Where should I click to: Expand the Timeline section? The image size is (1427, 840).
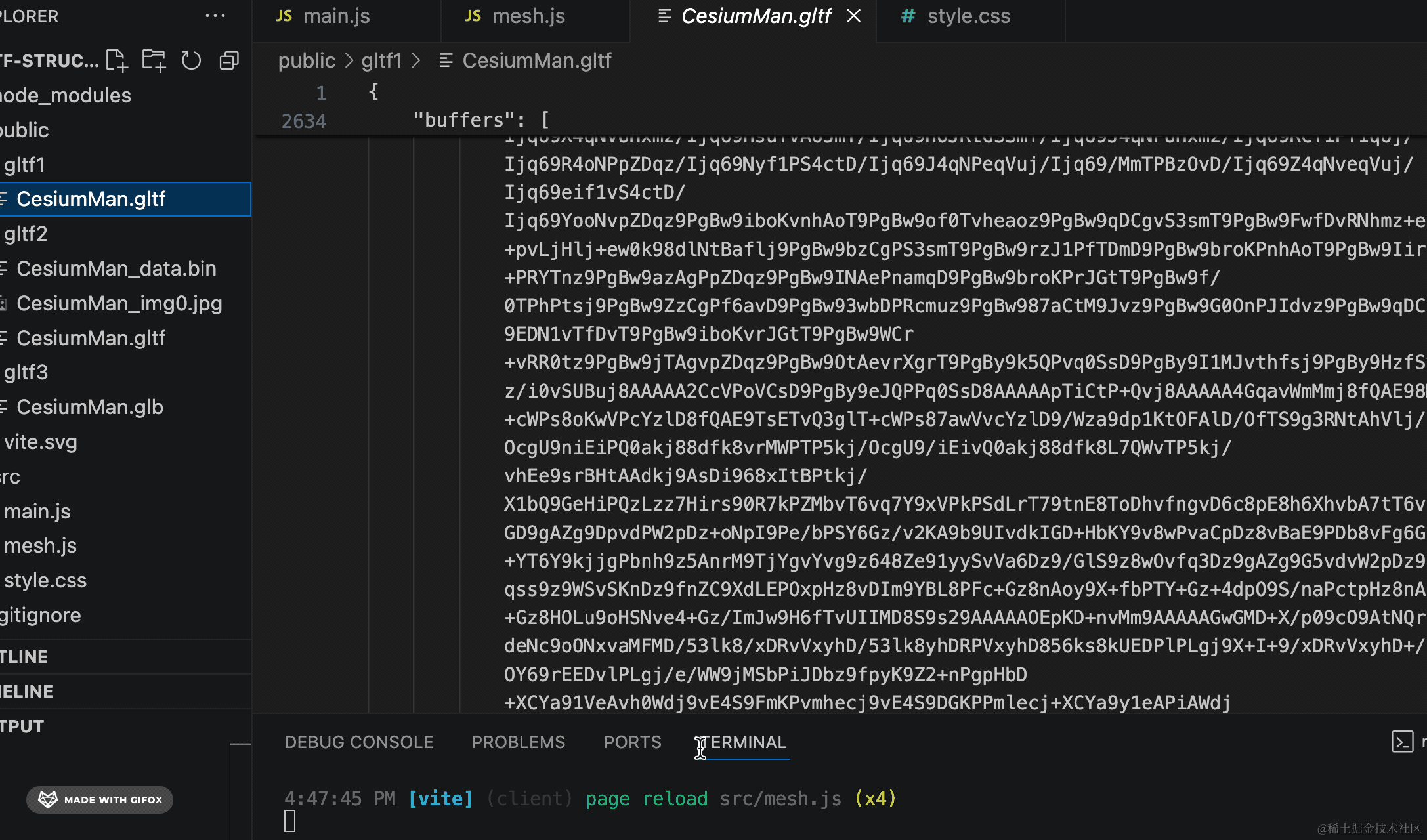[125, 691]
